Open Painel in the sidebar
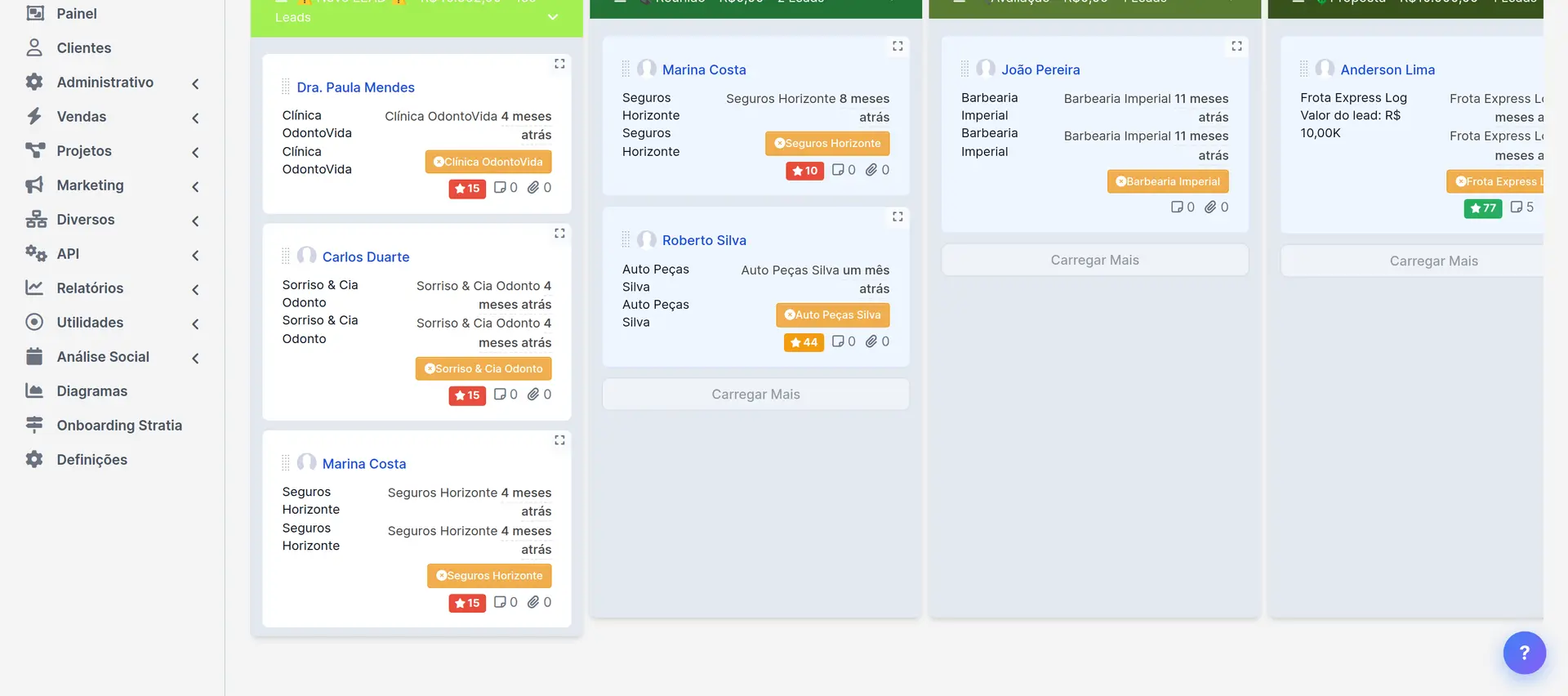 (76, 13)
